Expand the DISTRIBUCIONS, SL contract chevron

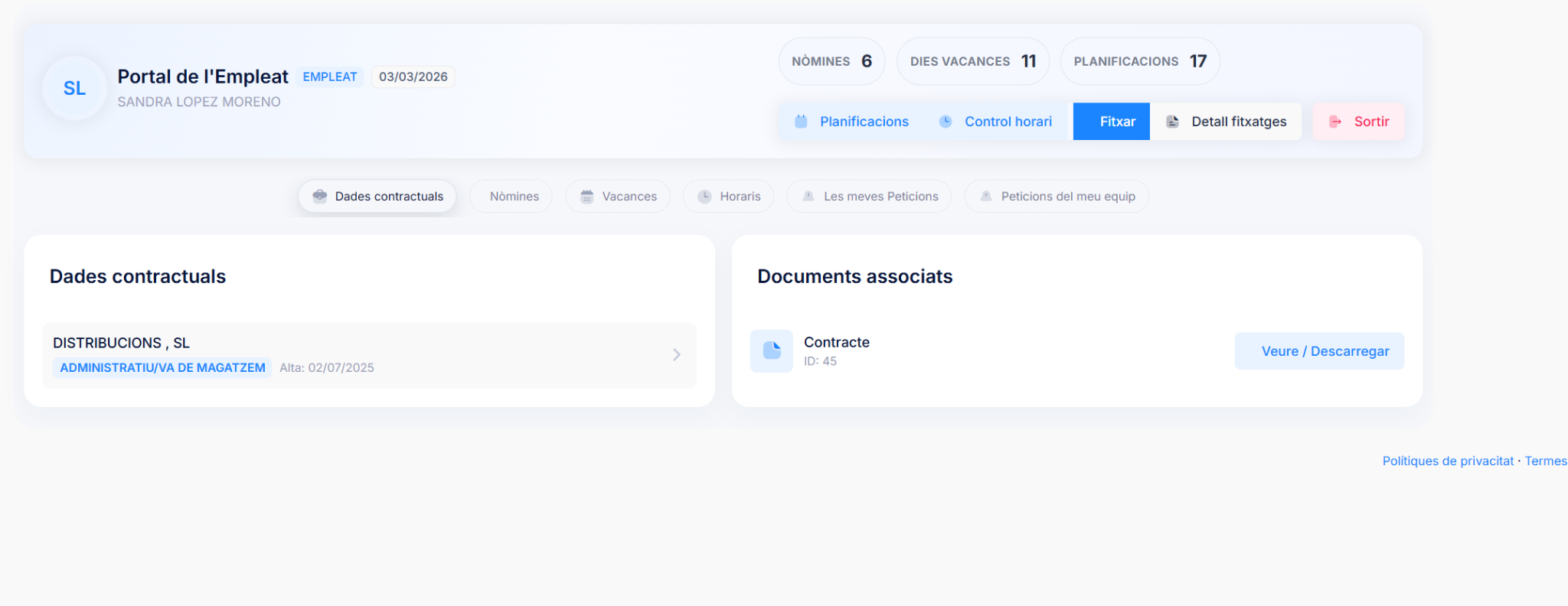pos(677,354)
